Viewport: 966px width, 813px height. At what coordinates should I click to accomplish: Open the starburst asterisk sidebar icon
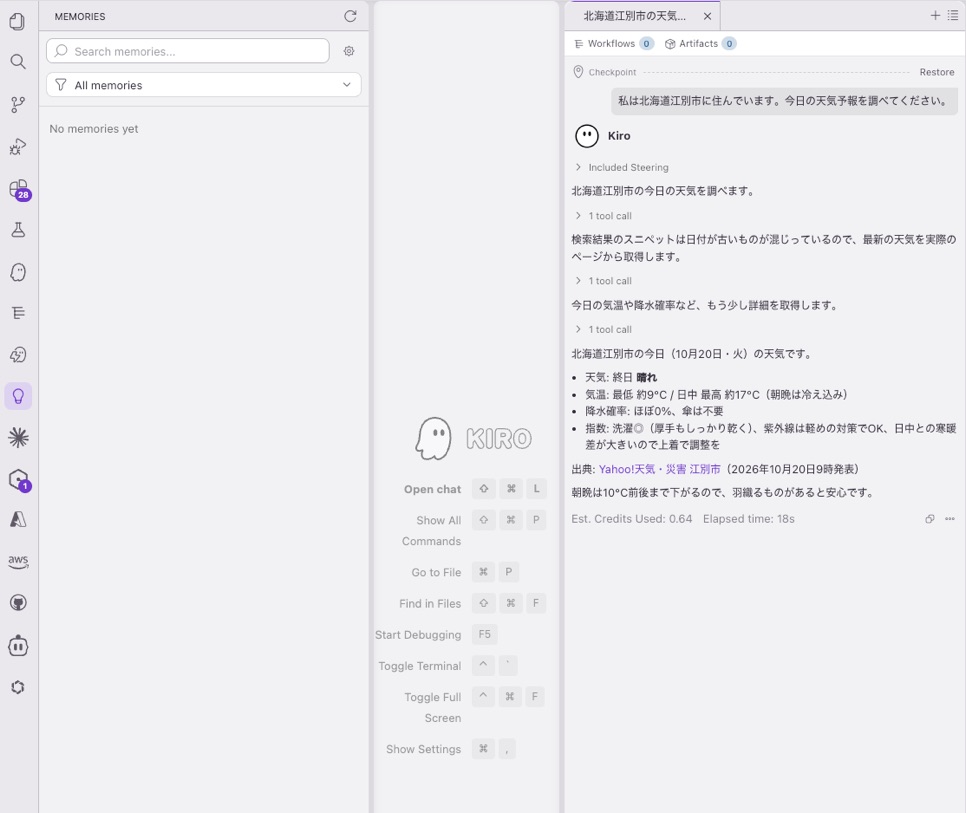coord(18,438)
